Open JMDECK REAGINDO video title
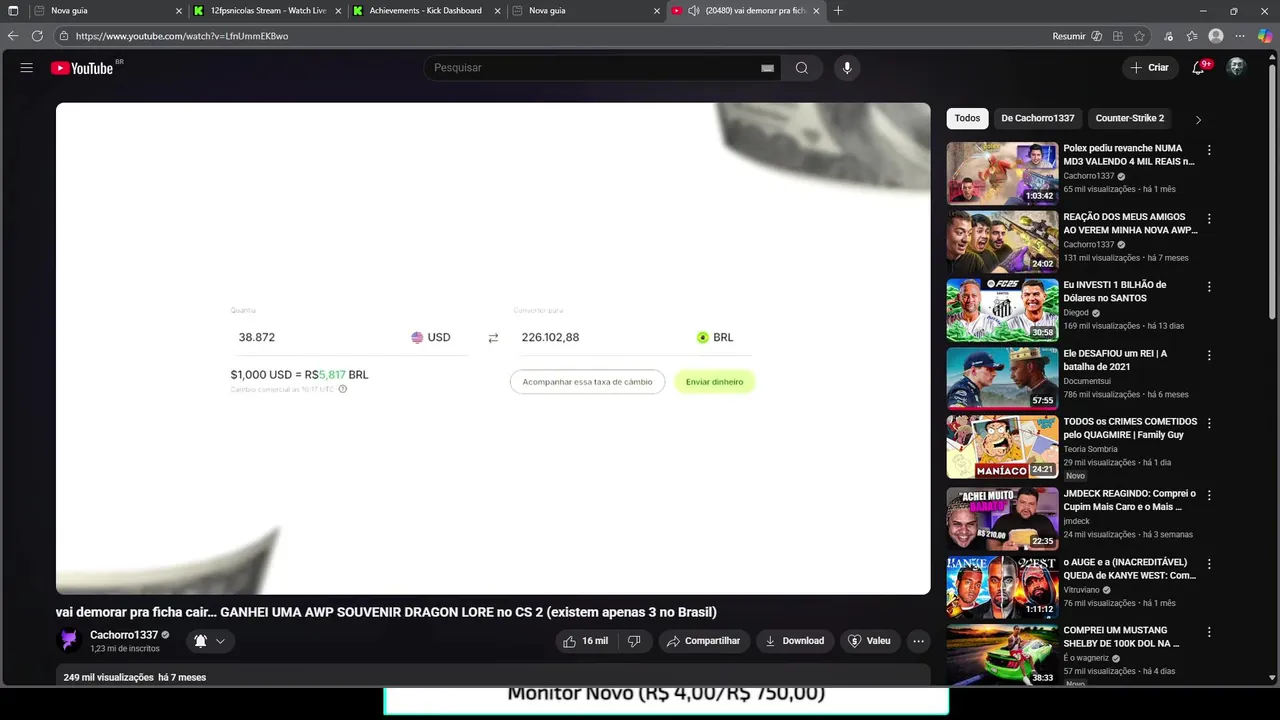1280x720 pixels. tap(1130, 500)
